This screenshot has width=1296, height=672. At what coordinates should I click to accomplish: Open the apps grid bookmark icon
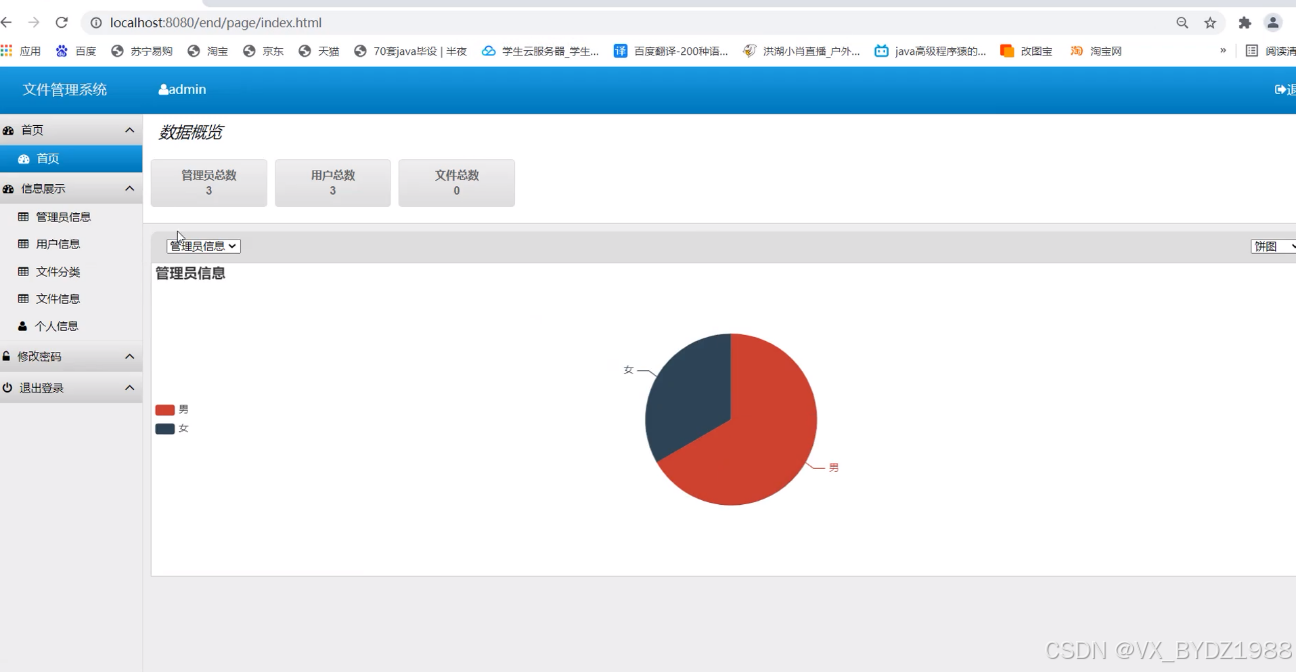7,50
